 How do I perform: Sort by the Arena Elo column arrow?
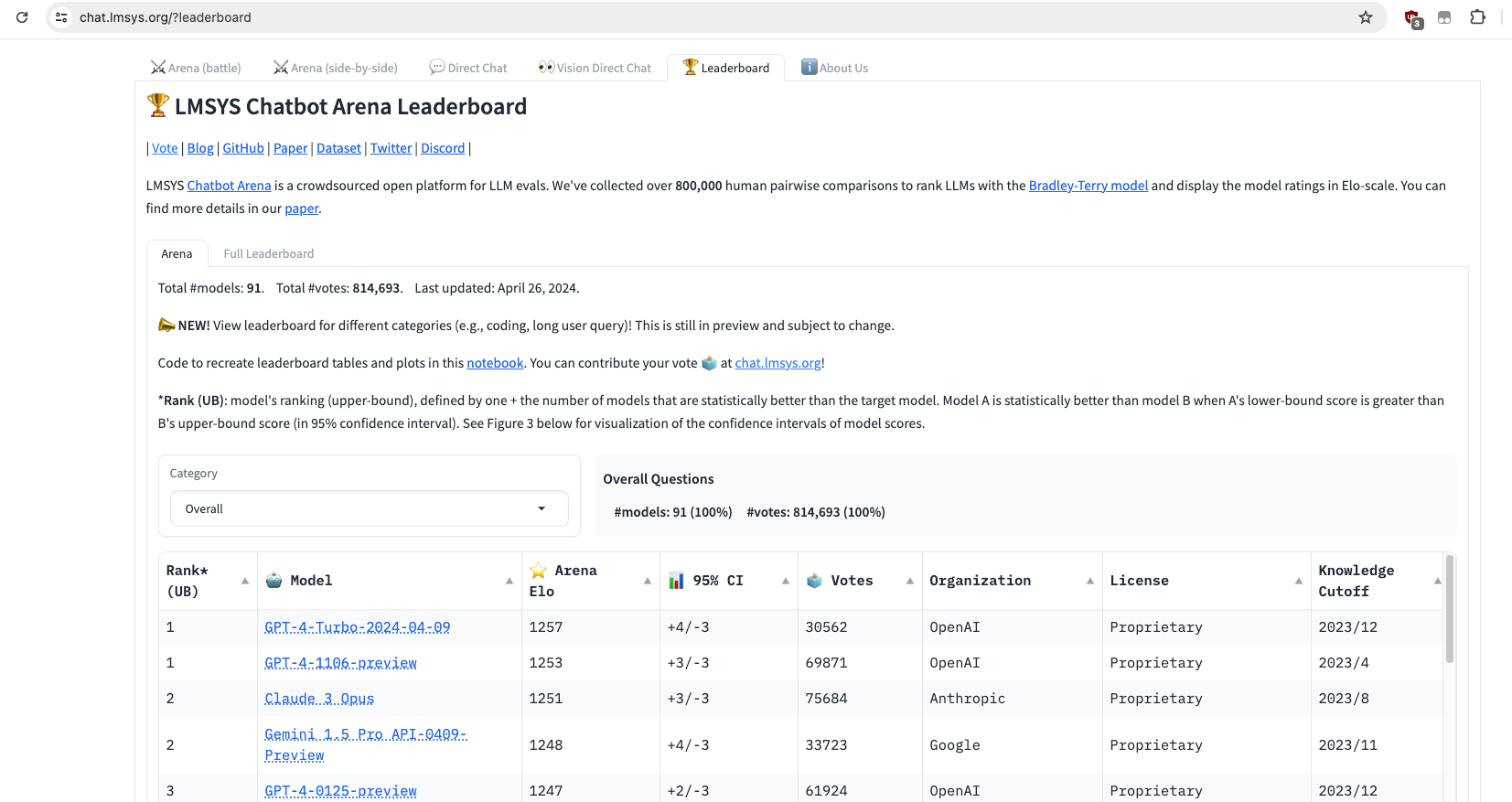click(648, 581)
